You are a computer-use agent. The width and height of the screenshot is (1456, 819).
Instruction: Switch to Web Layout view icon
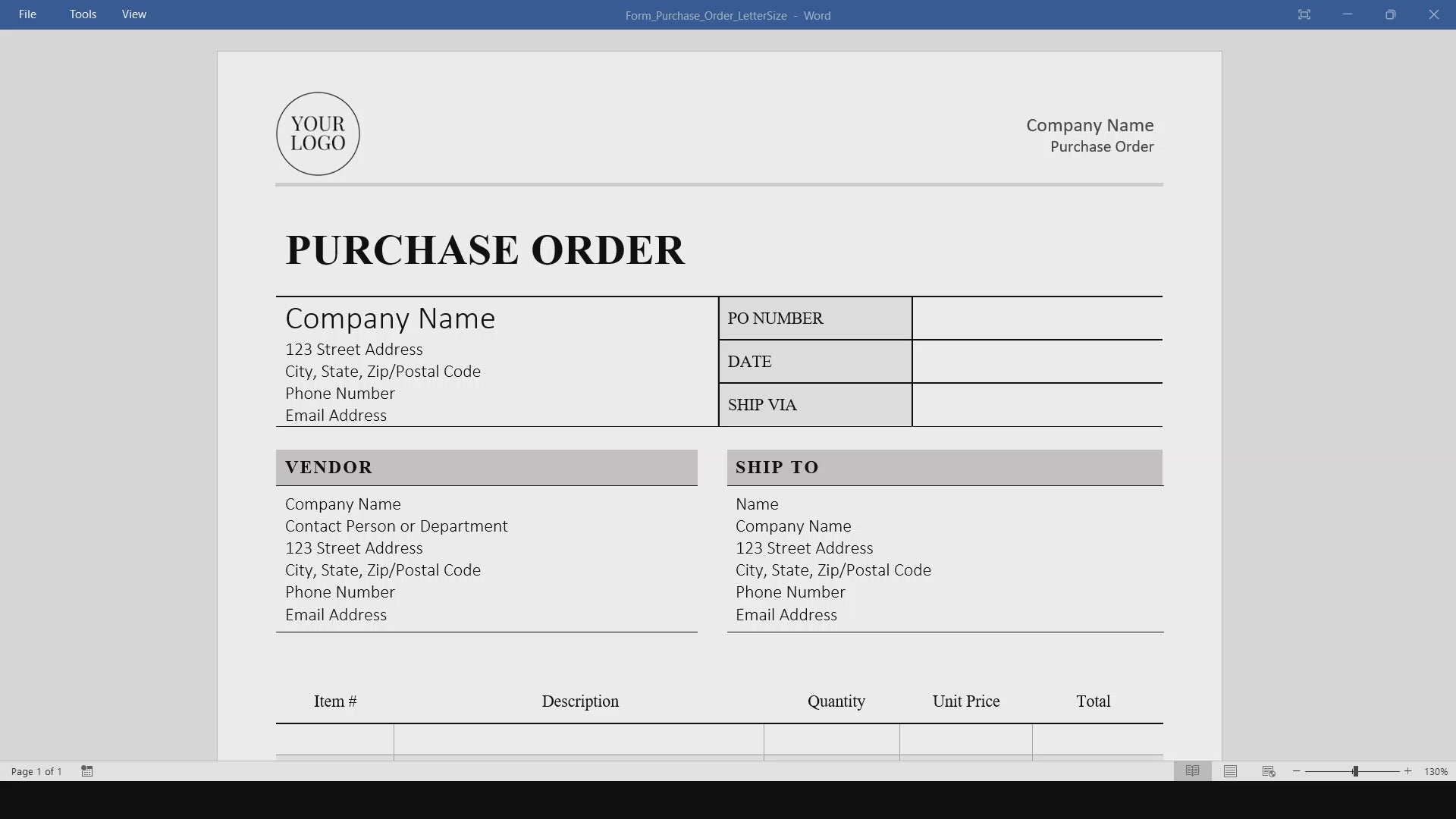click(x=1269, y=771)
